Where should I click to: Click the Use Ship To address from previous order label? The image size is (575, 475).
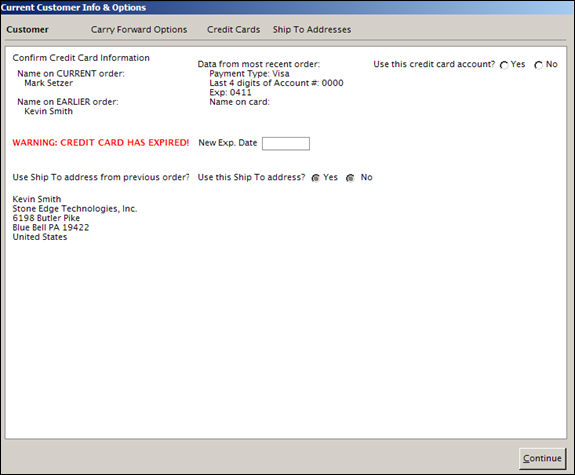click(x=101, y=177)
